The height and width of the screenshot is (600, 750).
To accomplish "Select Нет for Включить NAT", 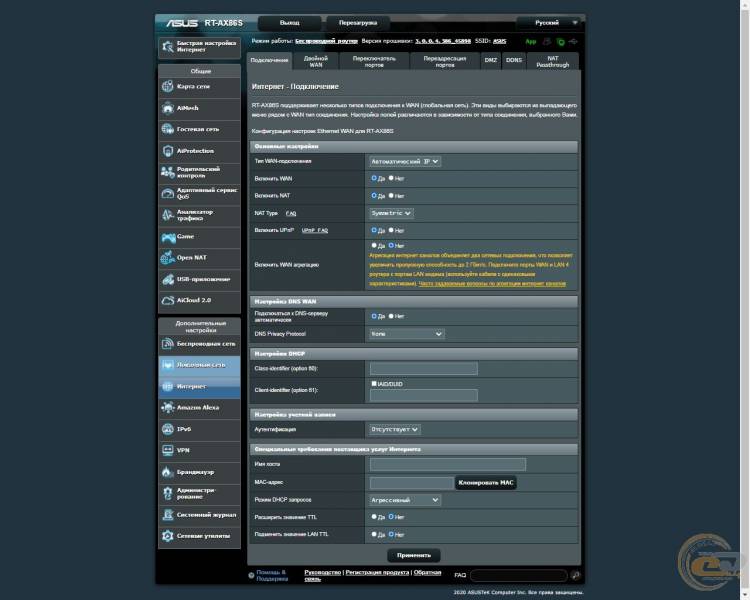I will 391,196.
